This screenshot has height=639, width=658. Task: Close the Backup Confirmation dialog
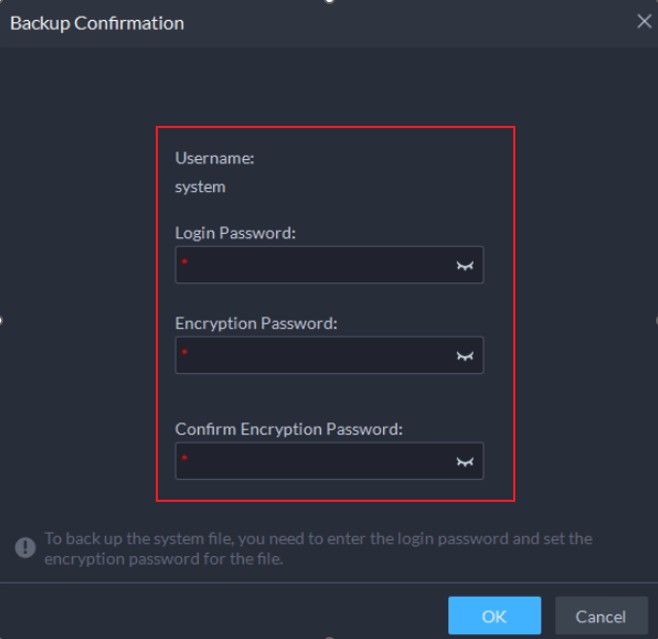pos(644,21)
